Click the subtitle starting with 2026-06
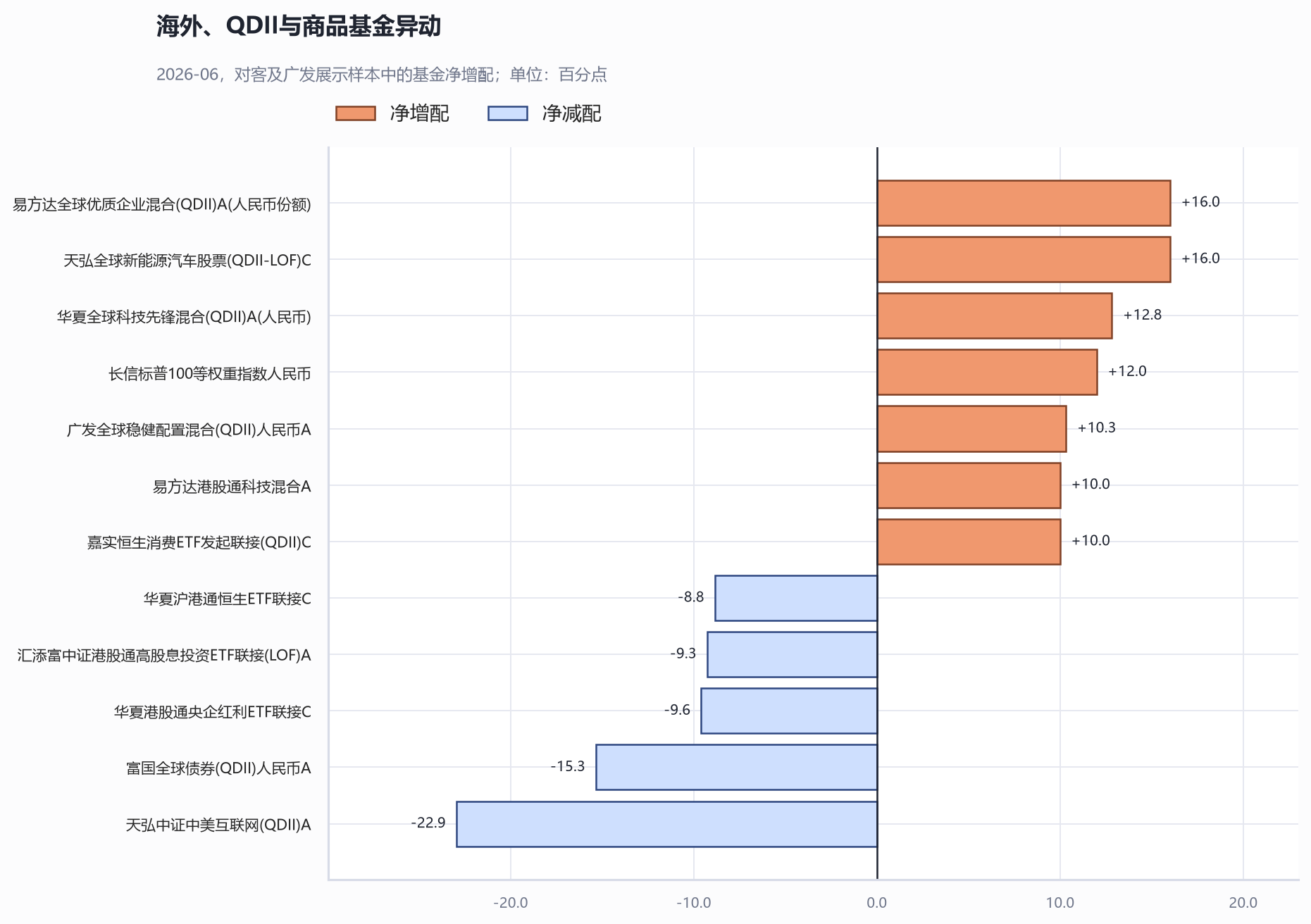Viewport: 1311px width, 924px height. click(x=381, y=75)
